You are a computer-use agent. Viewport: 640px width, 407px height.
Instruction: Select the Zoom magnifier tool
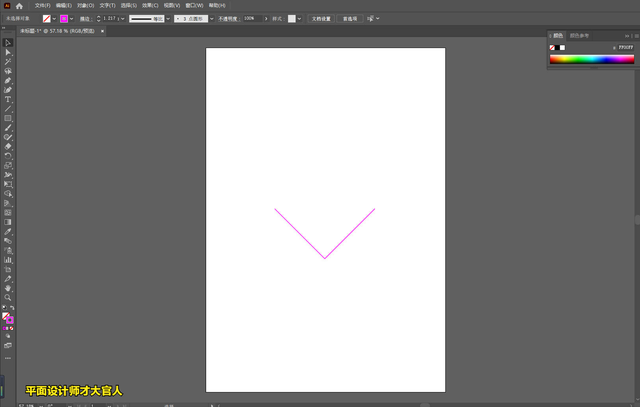coord(8,297)
